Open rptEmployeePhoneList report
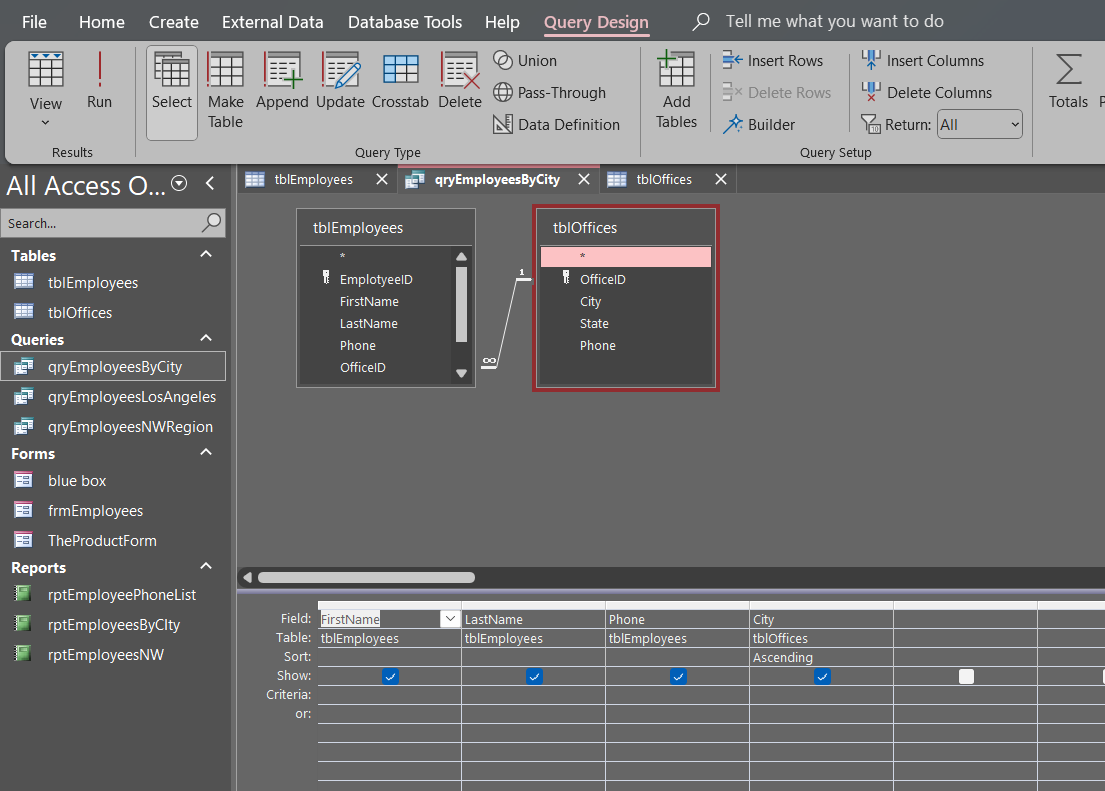The image size is (1105, 791). coord(122,595)
